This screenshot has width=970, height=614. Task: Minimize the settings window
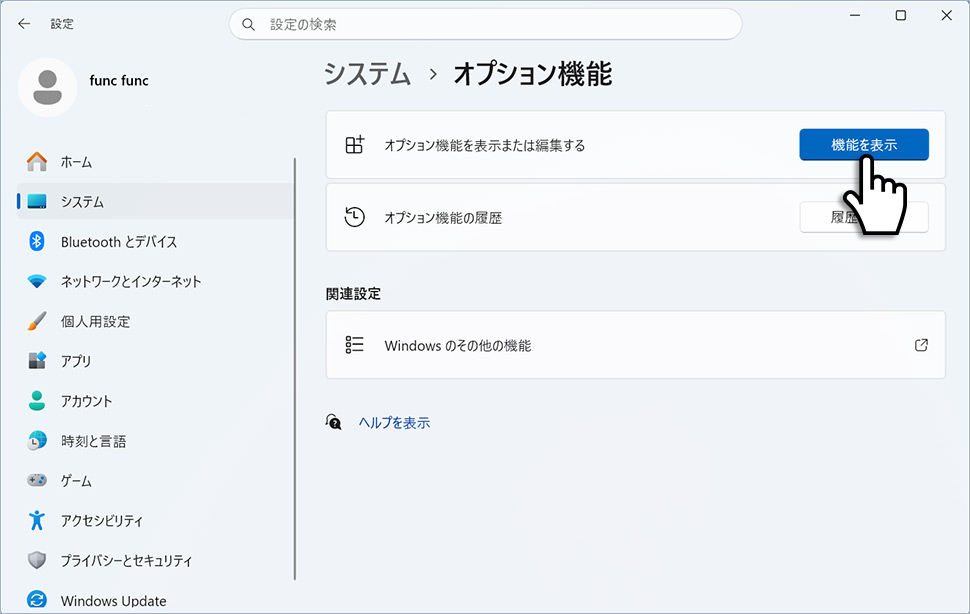tap(855, 15)
